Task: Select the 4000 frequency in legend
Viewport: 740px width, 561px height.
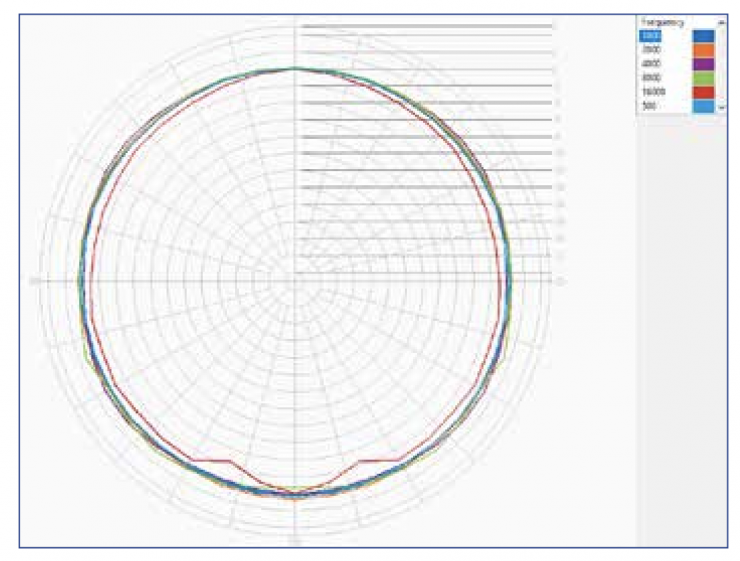Action: 651,63
